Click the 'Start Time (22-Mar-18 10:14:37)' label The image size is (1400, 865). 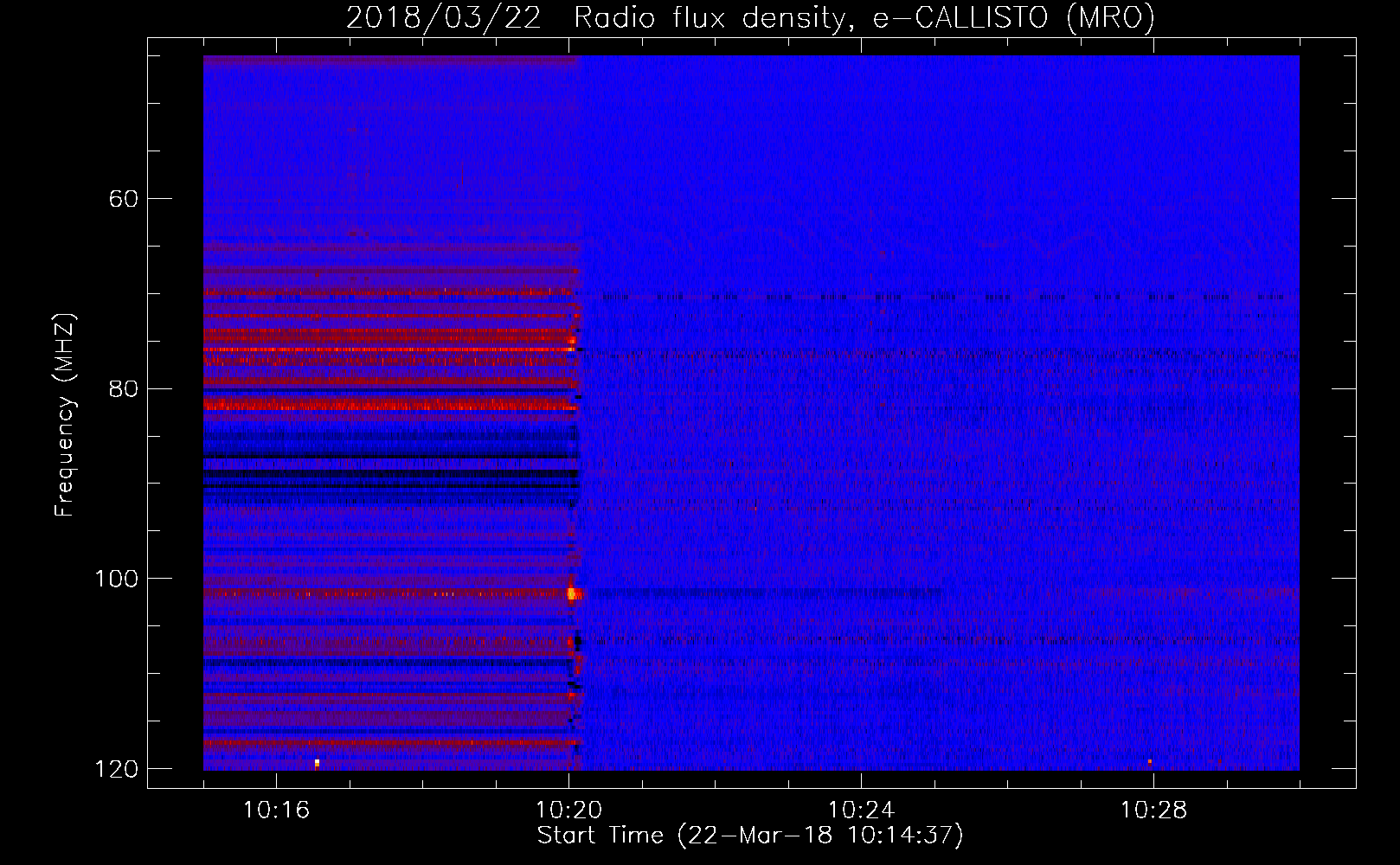click(750, 836)
